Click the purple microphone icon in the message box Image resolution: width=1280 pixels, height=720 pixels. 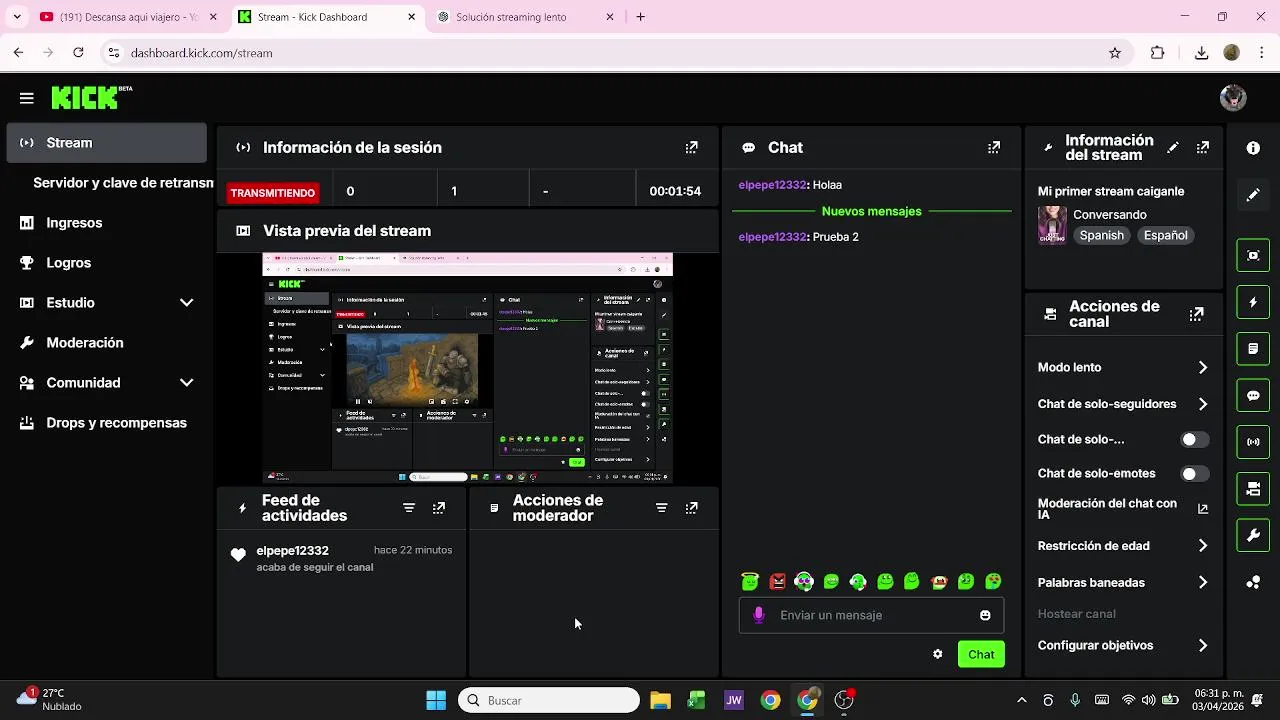pyautogui.click(x=759, y=615)
